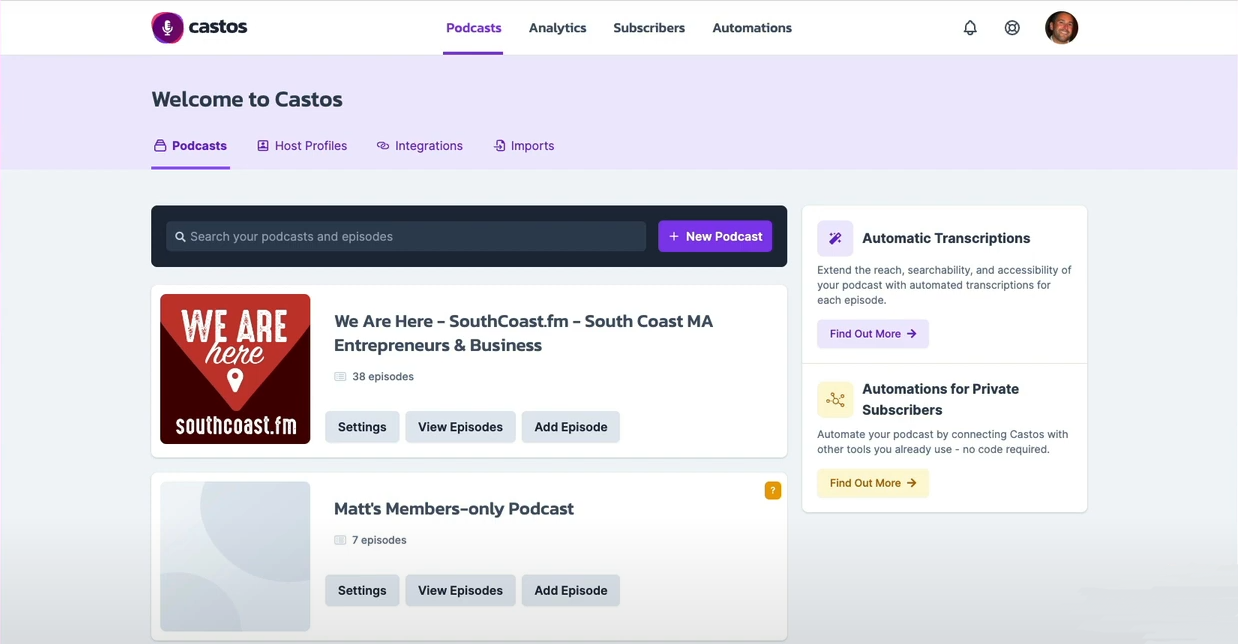Viewport: 1238px width, 644px height.
Task: Click the search magnifier icon
Action: pyautogui.click(x=180, y=236)
